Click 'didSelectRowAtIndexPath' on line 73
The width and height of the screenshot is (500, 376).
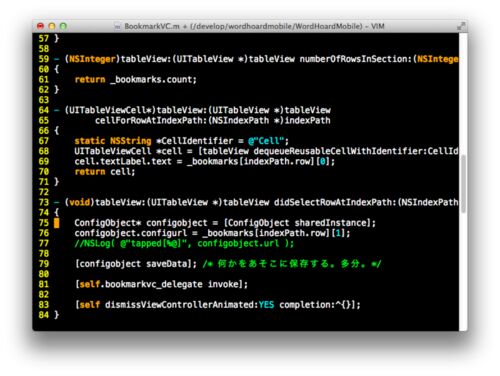click(x=333, y=202)
